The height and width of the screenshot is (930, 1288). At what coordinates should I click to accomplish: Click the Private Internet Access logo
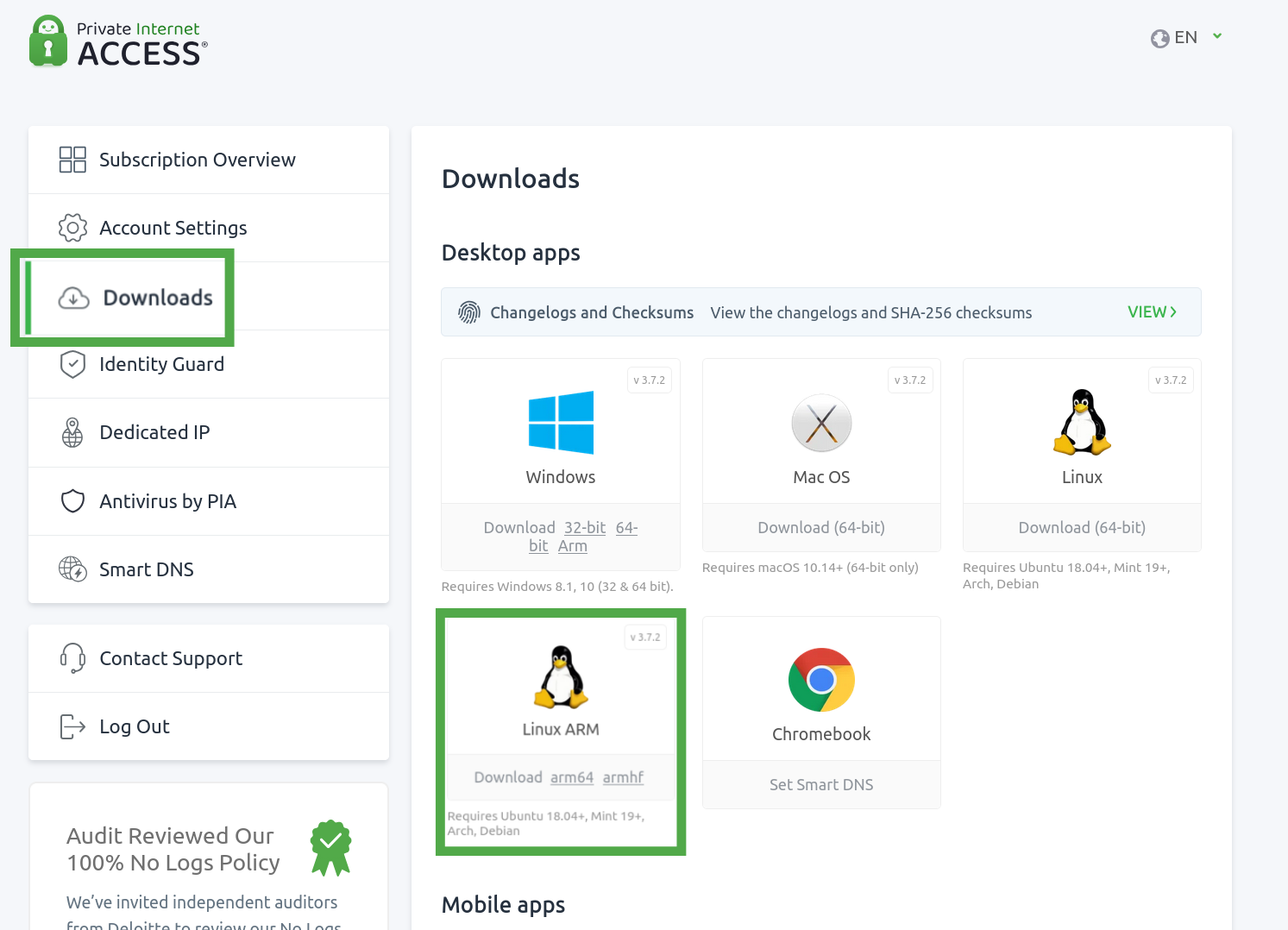[118, 41]
